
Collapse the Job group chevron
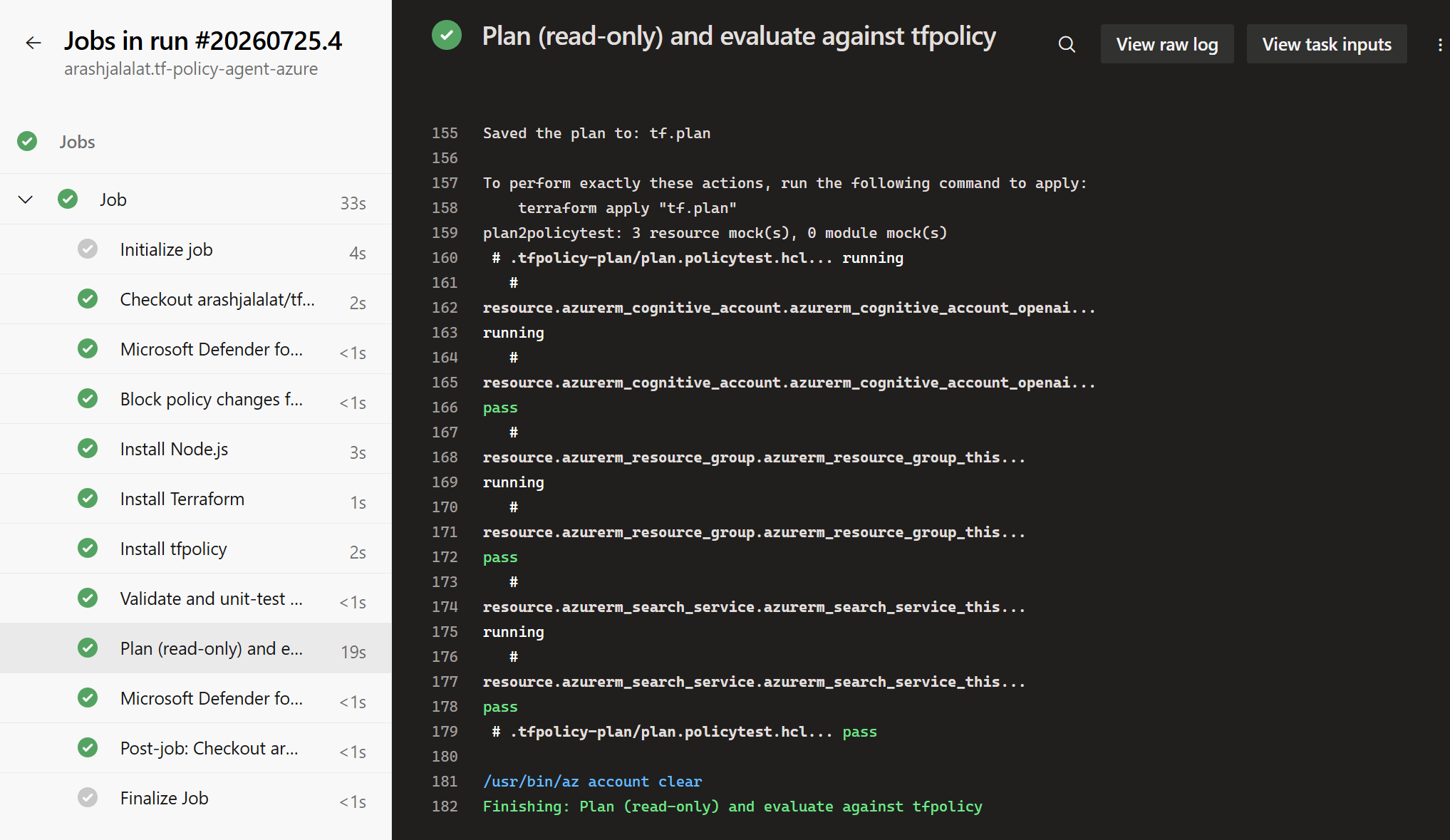pos(26,199)
